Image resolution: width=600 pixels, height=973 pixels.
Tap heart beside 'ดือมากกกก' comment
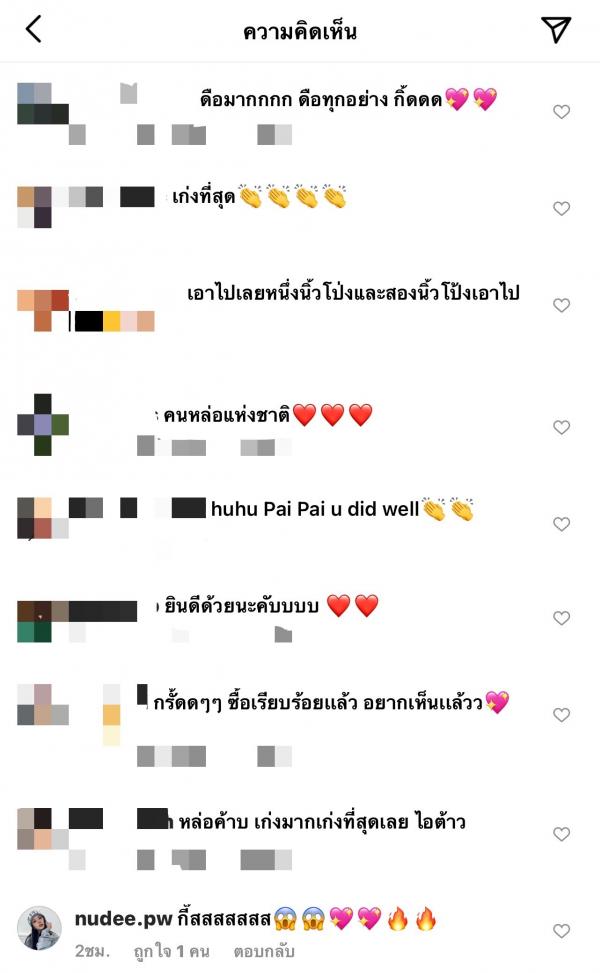pyautogui.click(x=562, y=112)
